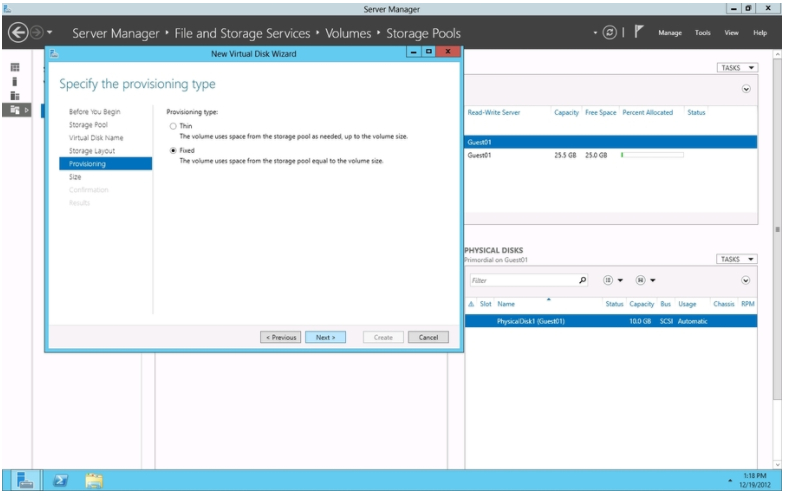Sort by Percent Allocated column

[x=647, y=113]
